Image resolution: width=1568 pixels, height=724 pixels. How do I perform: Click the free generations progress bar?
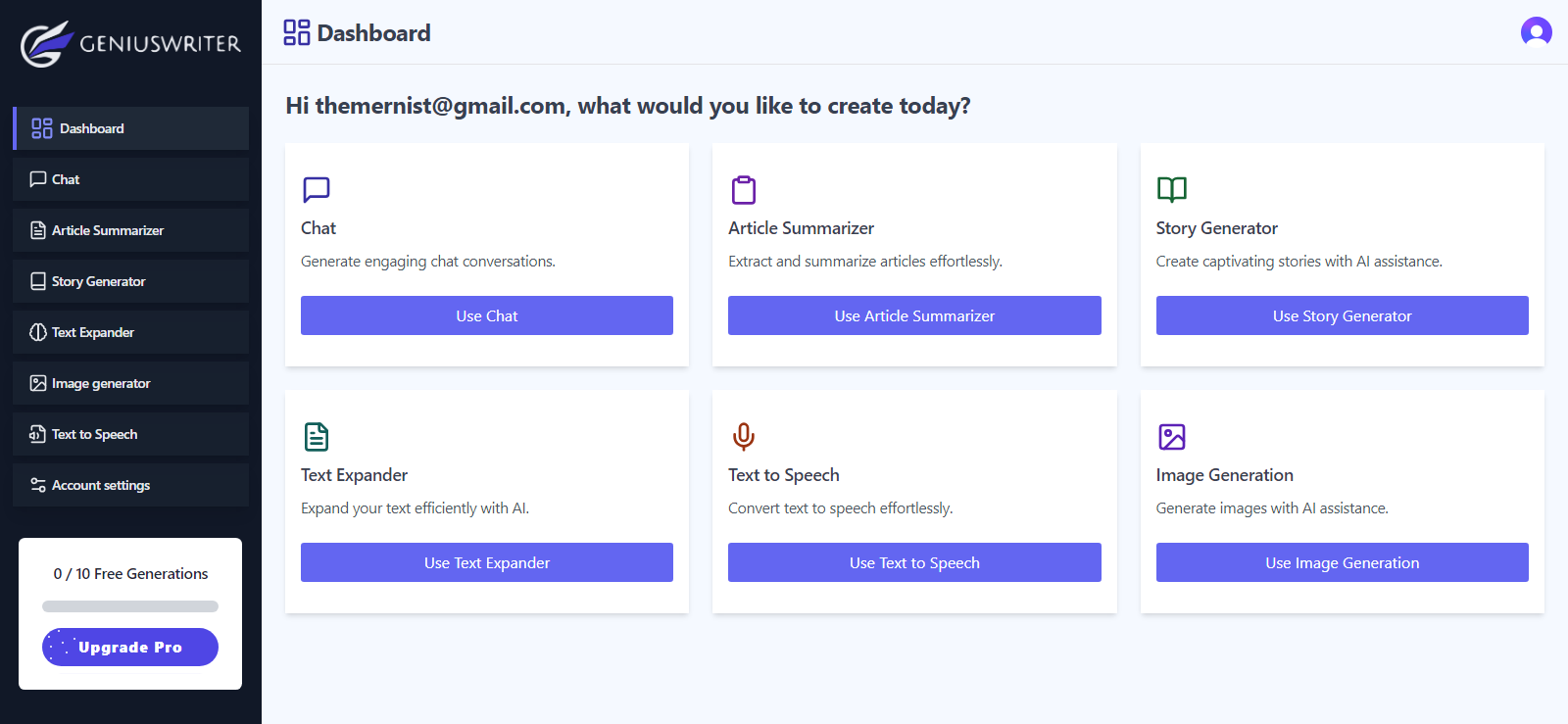(129, 606)
